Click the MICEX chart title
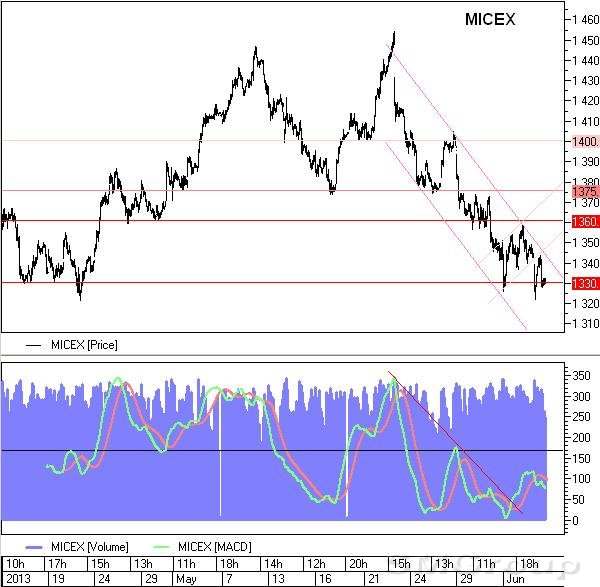This screenshot has height=587, width=600. 492,20
